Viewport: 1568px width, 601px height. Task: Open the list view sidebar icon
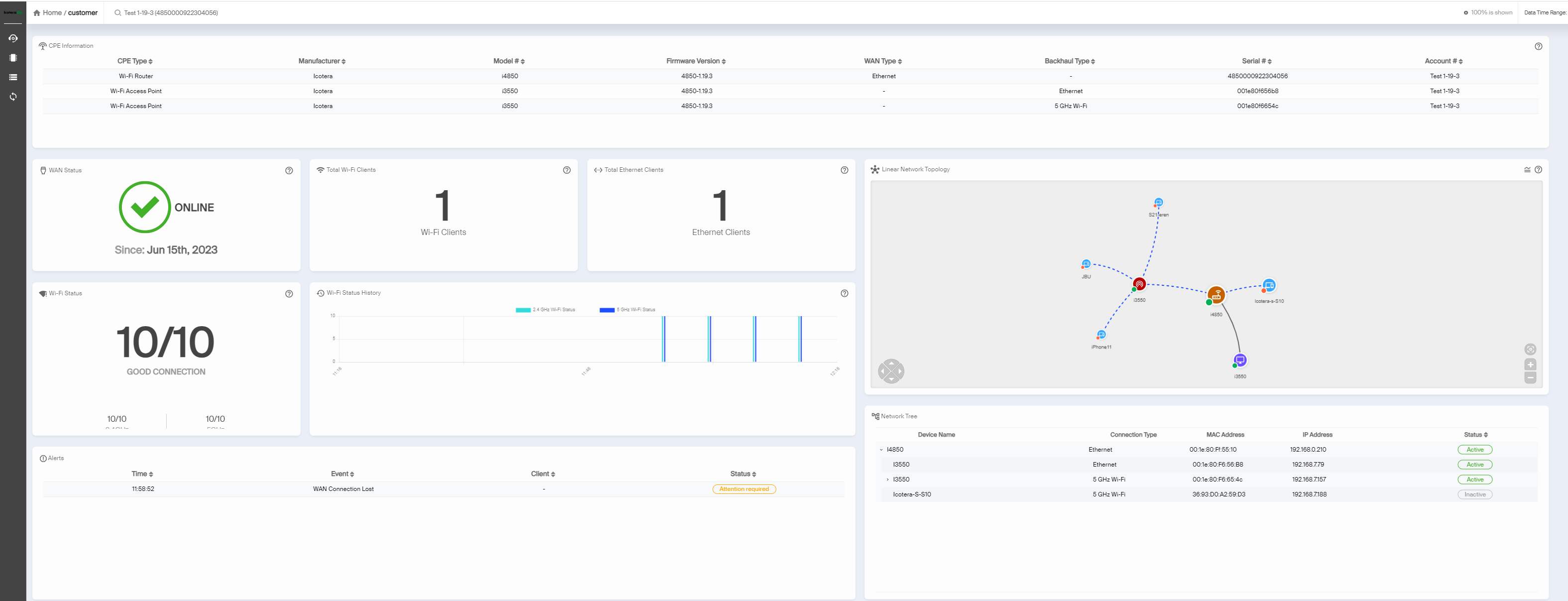pyautogui.click(x=13, y=77)
